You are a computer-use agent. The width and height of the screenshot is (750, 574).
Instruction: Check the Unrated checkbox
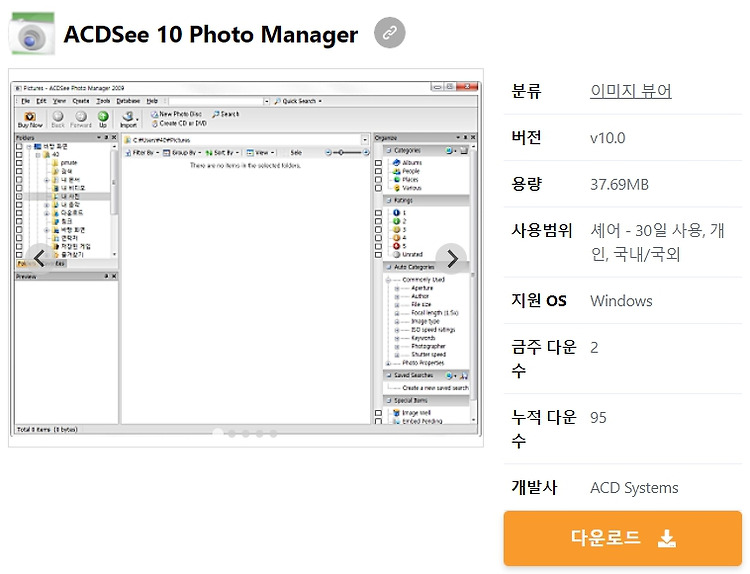coord(378,254)
